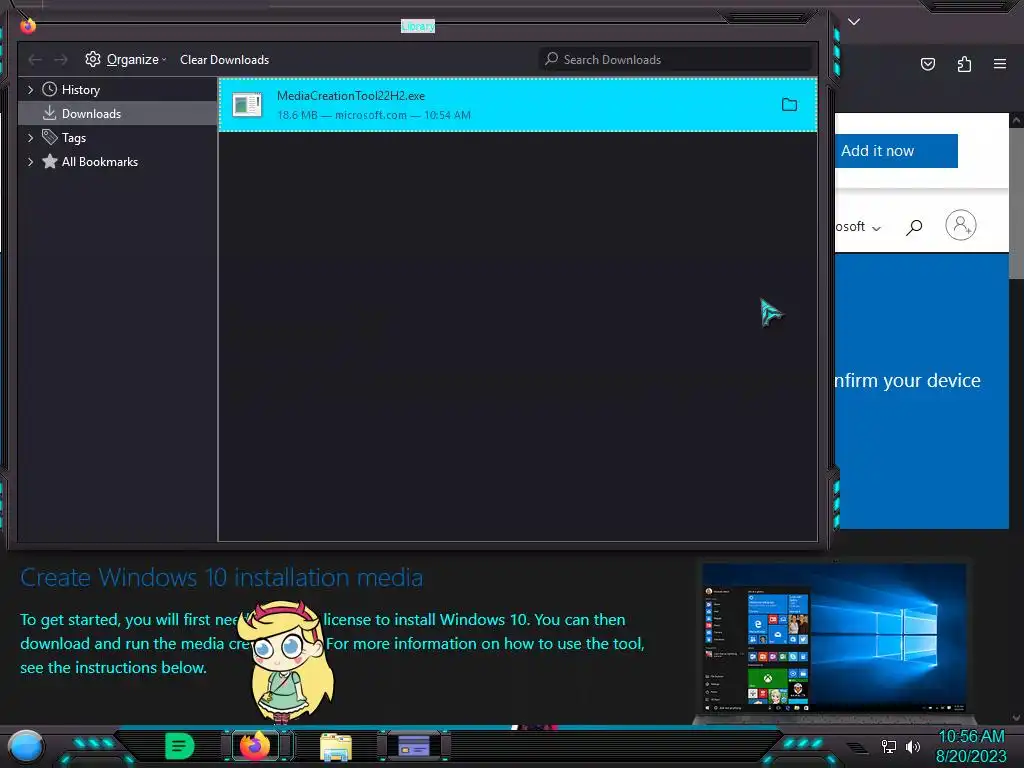
Task: Open Firefox Extensions puzzle icon
Action: click(x=964, y=64)
